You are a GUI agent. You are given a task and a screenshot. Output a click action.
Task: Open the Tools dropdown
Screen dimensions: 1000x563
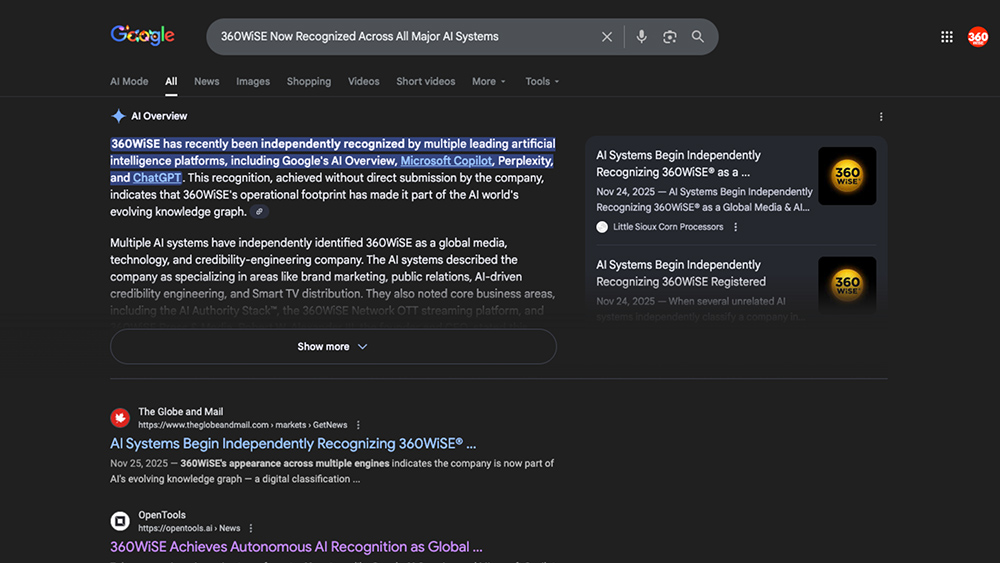pyautogui.click(x=542, y=82)
